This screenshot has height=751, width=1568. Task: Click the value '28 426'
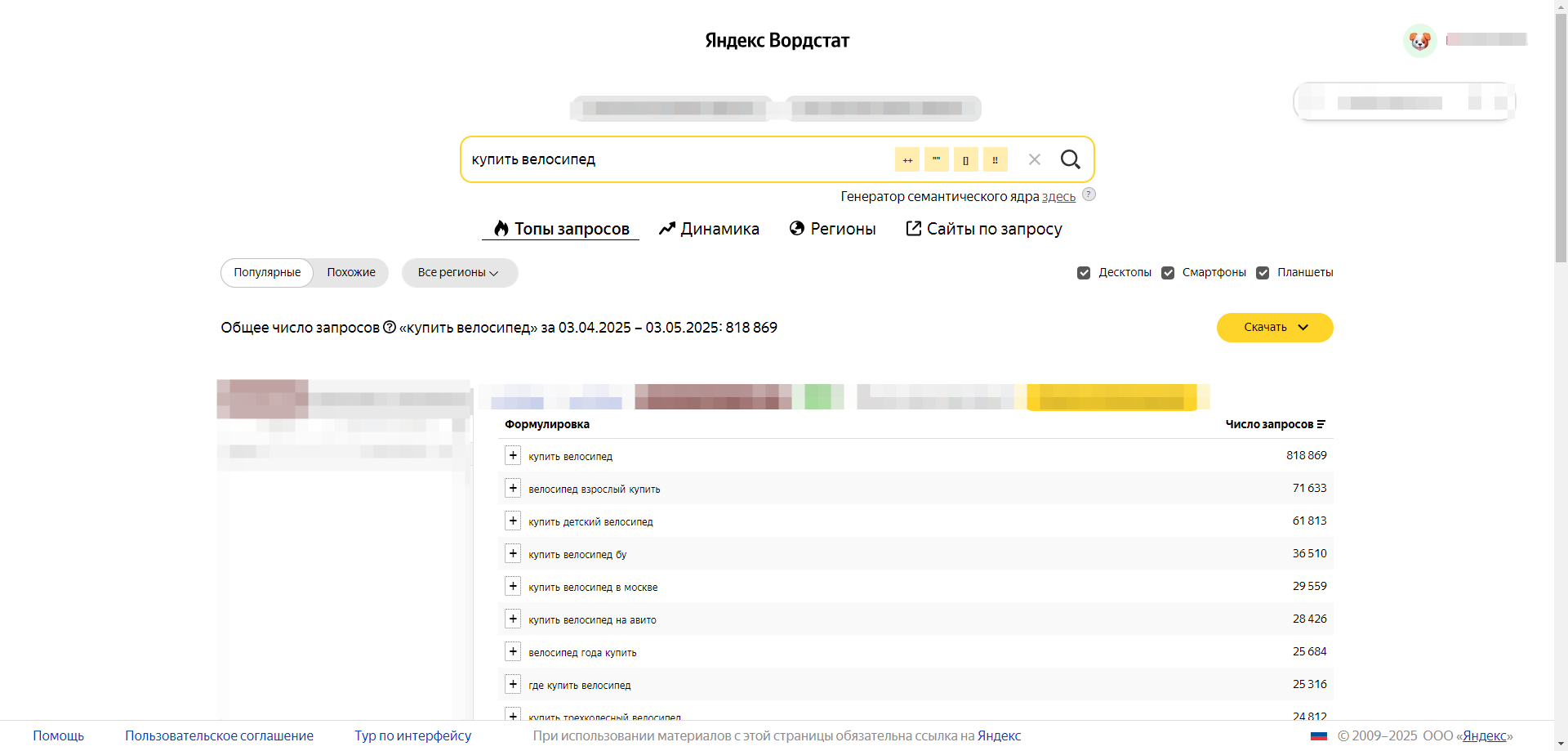click(x=1309, y=619)
